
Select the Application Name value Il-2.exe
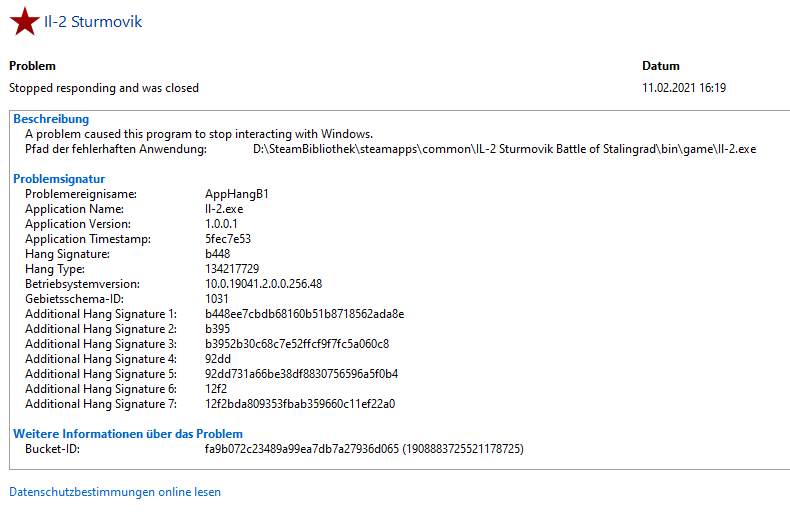224,209
